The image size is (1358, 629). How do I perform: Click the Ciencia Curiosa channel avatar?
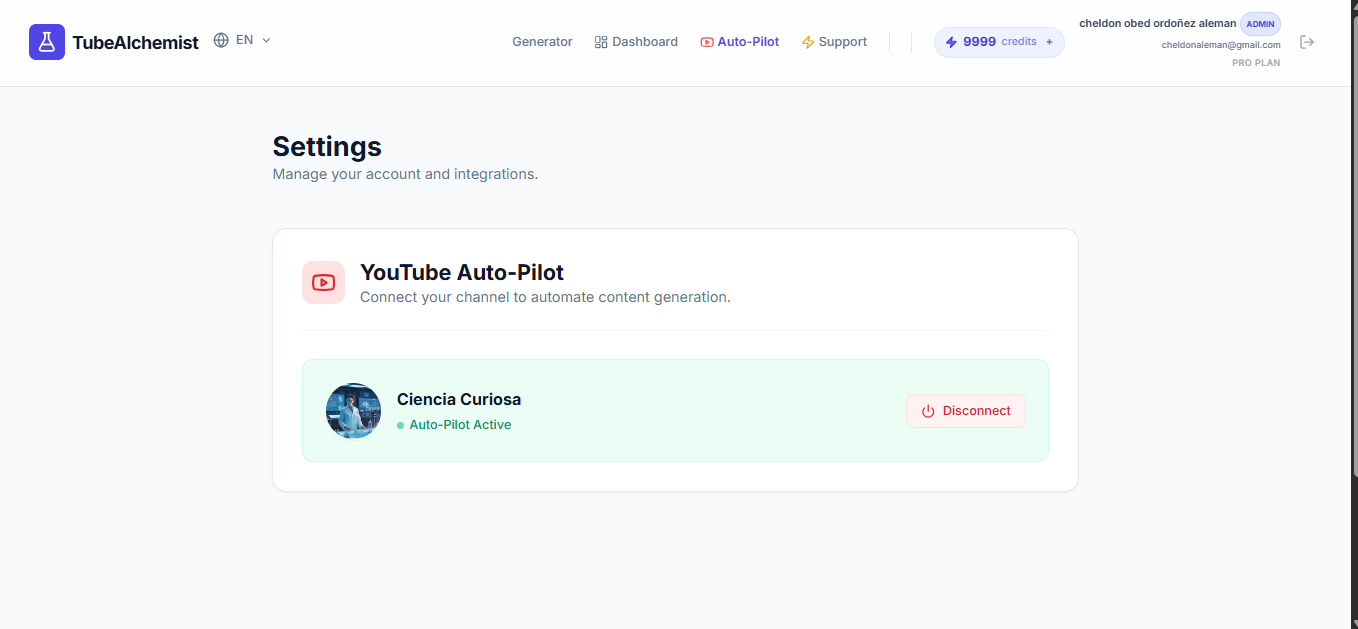[x=353, y=410]
